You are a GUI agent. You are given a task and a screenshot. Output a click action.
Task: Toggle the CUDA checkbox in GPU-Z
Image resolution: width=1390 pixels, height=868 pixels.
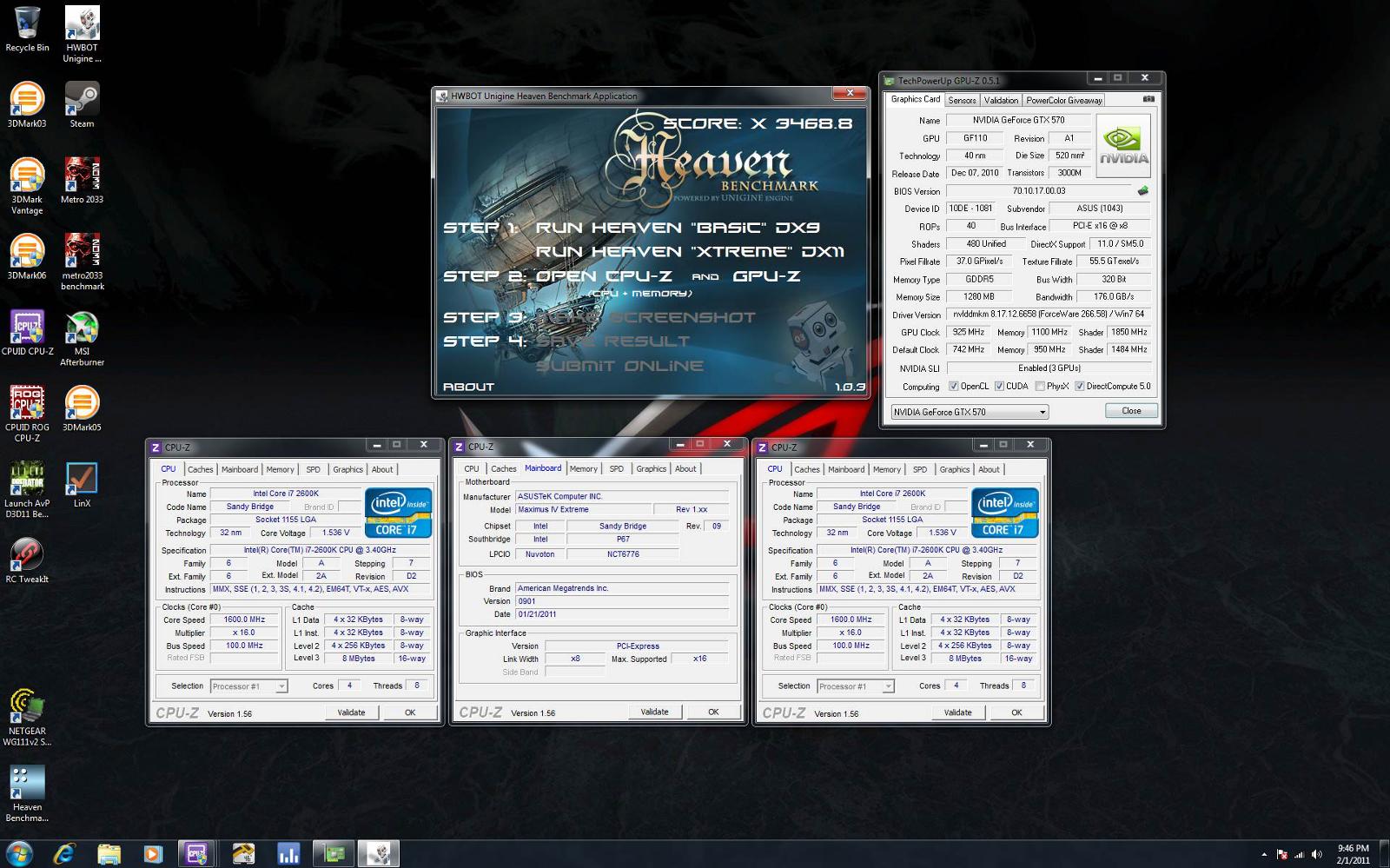(999, 387)
